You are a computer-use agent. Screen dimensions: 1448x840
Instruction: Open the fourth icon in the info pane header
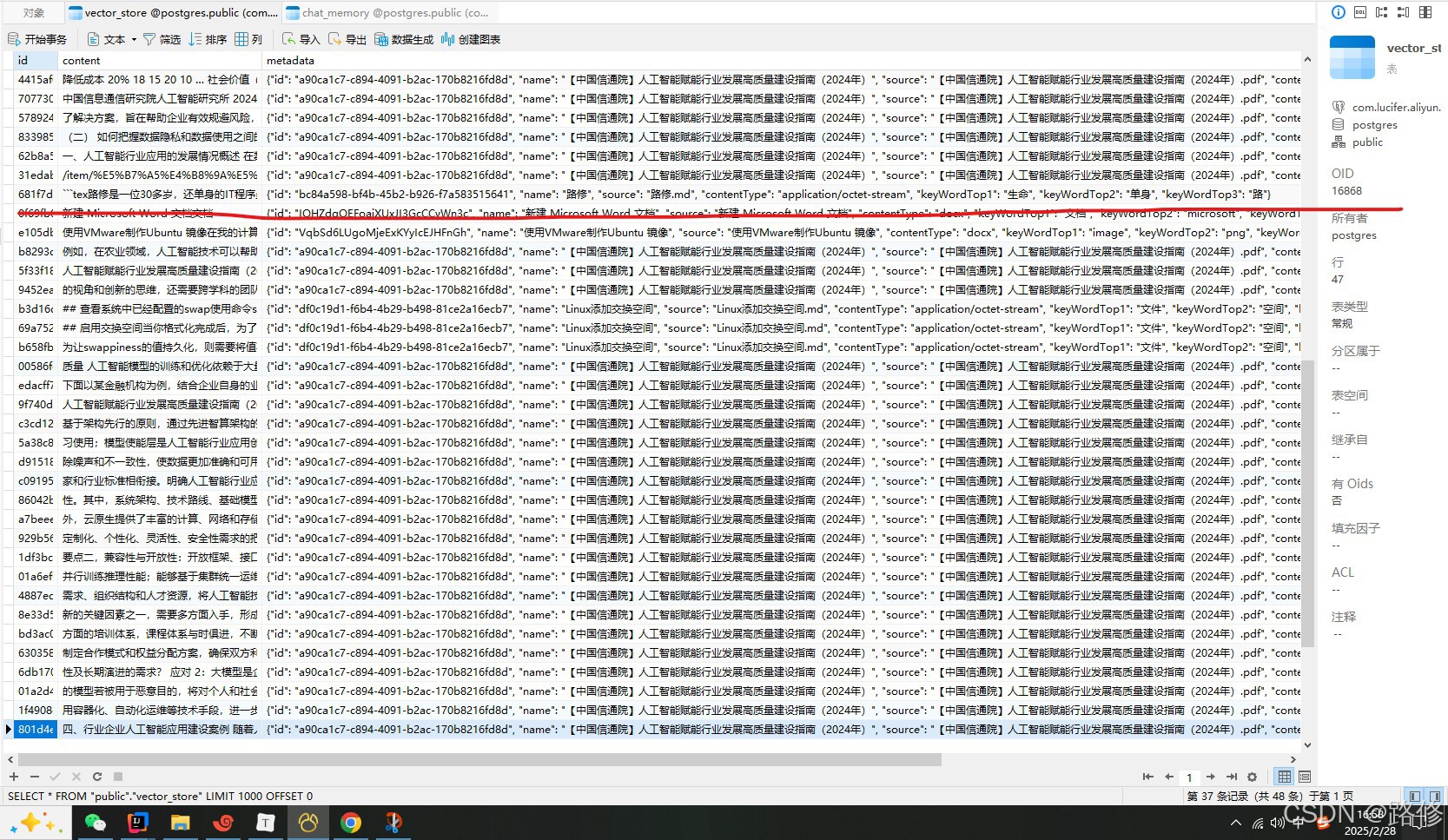1403,12
